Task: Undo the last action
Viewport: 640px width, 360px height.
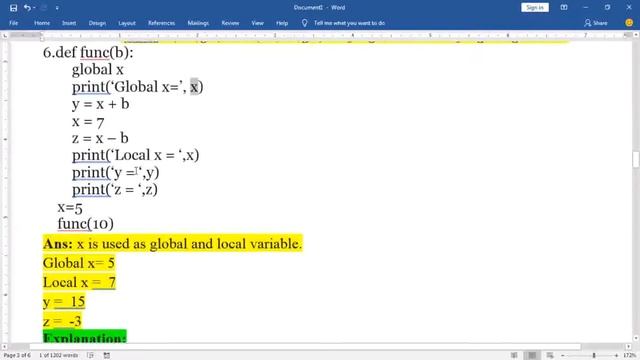Action: (x=27, y=8)
